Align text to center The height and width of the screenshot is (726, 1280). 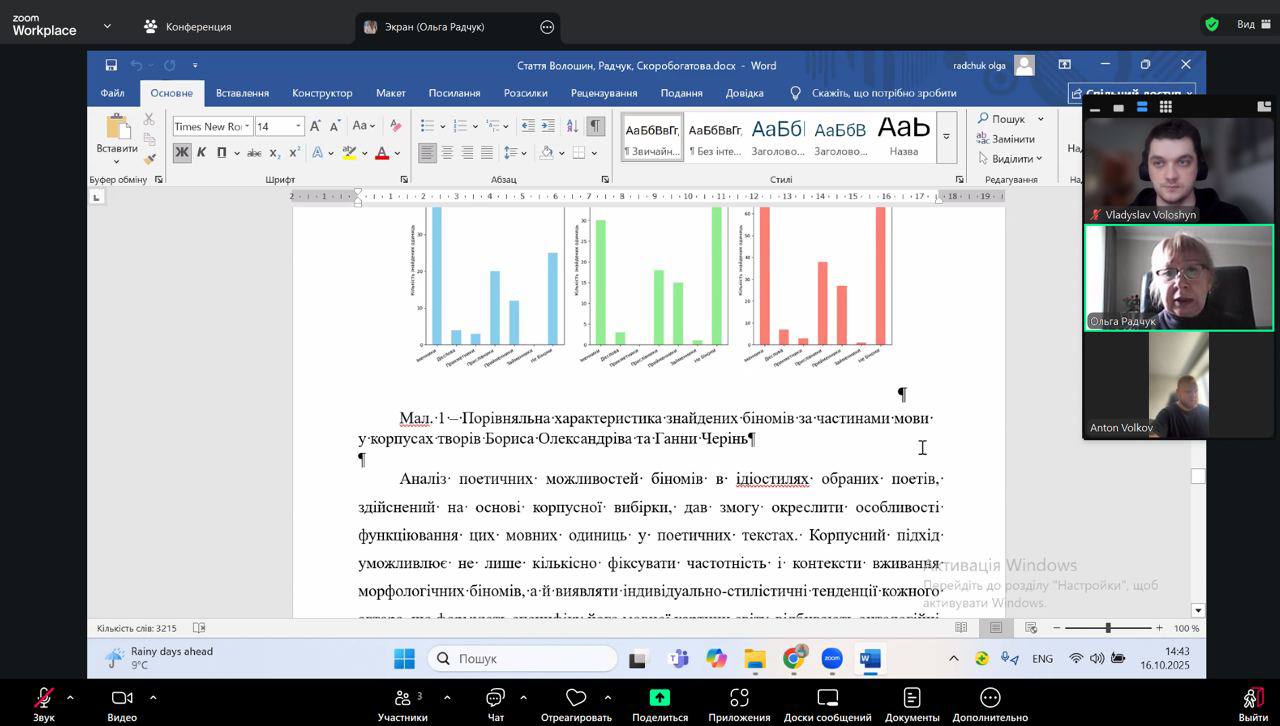point(447,153)
